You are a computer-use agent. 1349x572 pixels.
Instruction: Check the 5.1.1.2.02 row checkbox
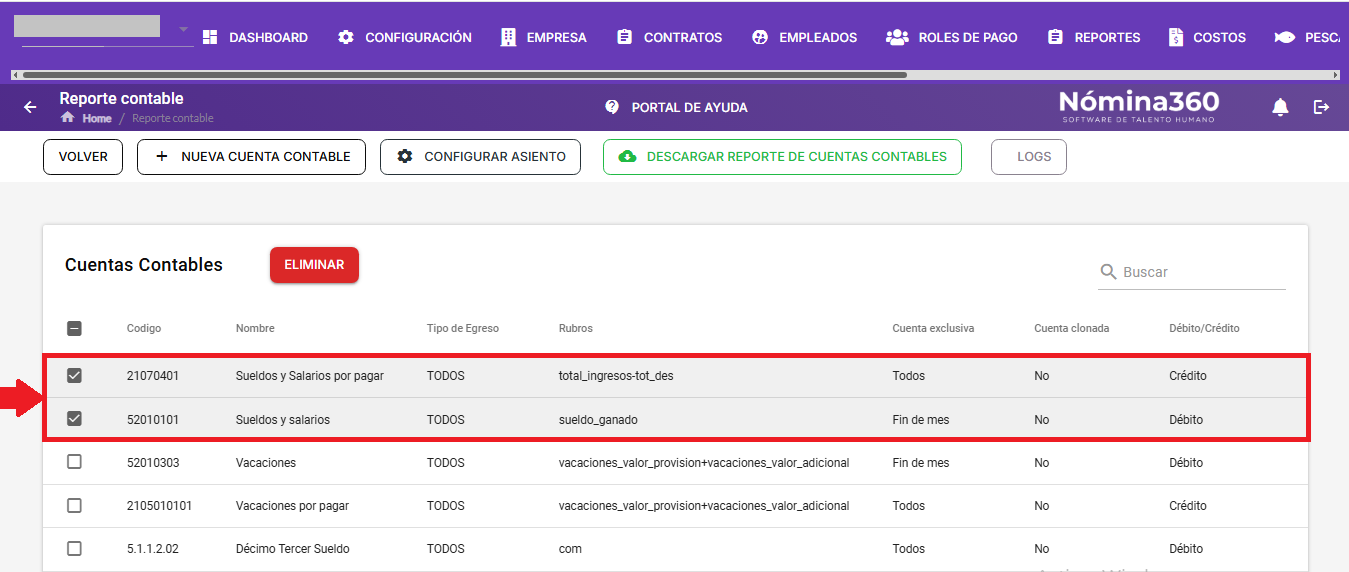pyautogui.click(x=74, y=548)
